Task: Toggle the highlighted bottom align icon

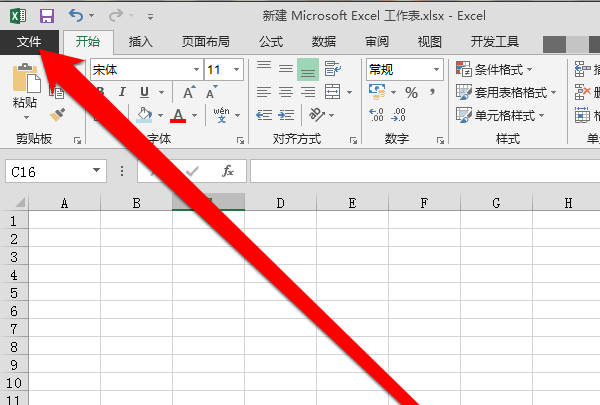Action: (308, 69)
